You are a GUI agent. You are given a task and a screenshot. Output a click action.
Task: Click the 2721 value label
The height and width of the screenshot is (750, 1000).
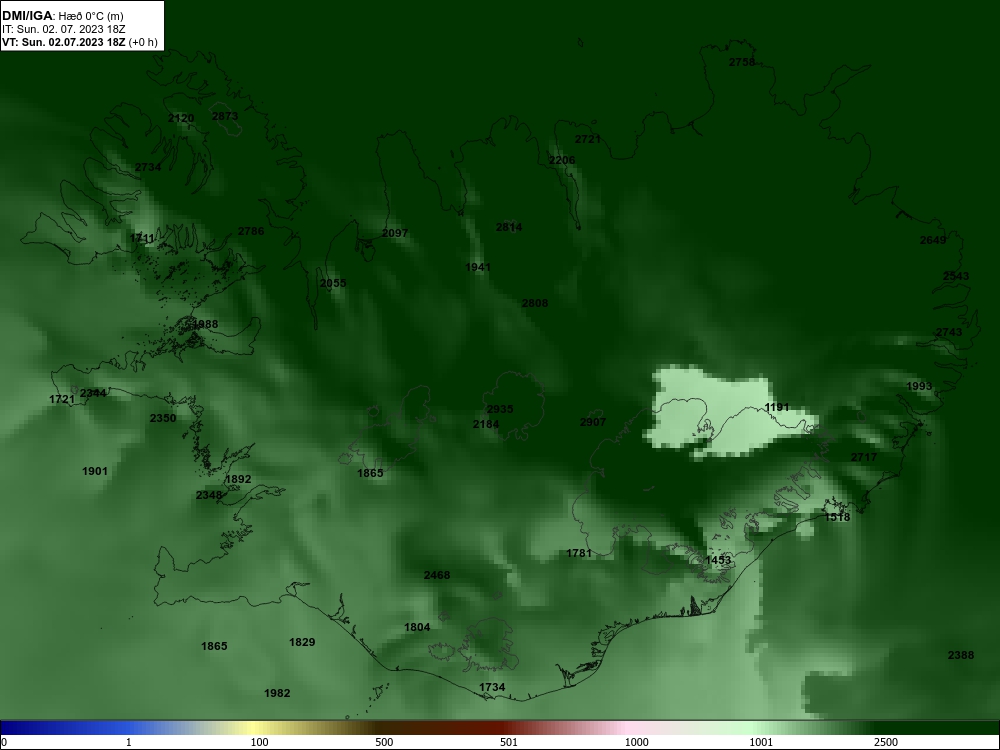[x=588, y=139]
